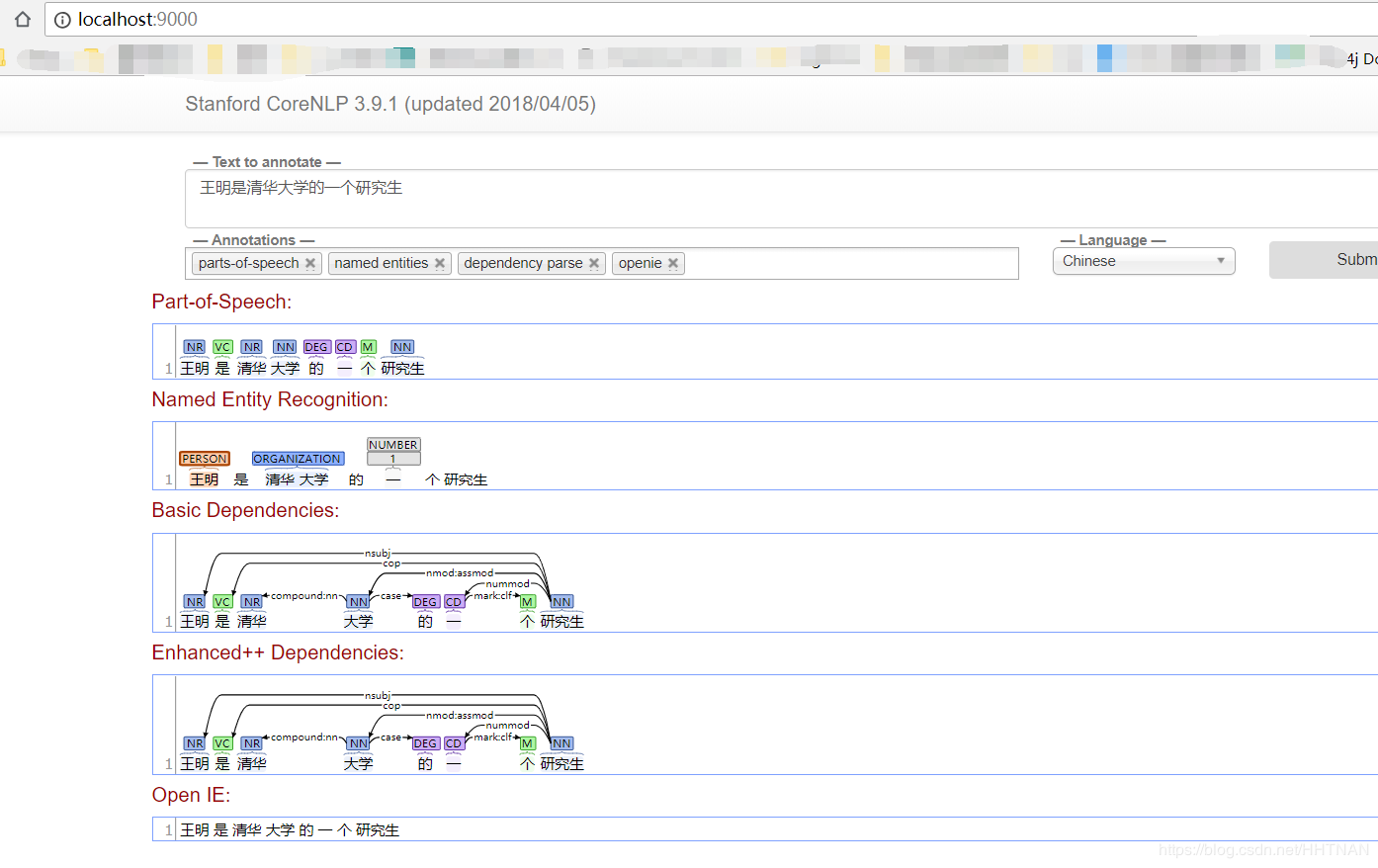The width and height of the screenshot is (1378, 868).
Task: Click NR tag above 清华 in Part-of-Speech
Action: (x=252, y=347)
